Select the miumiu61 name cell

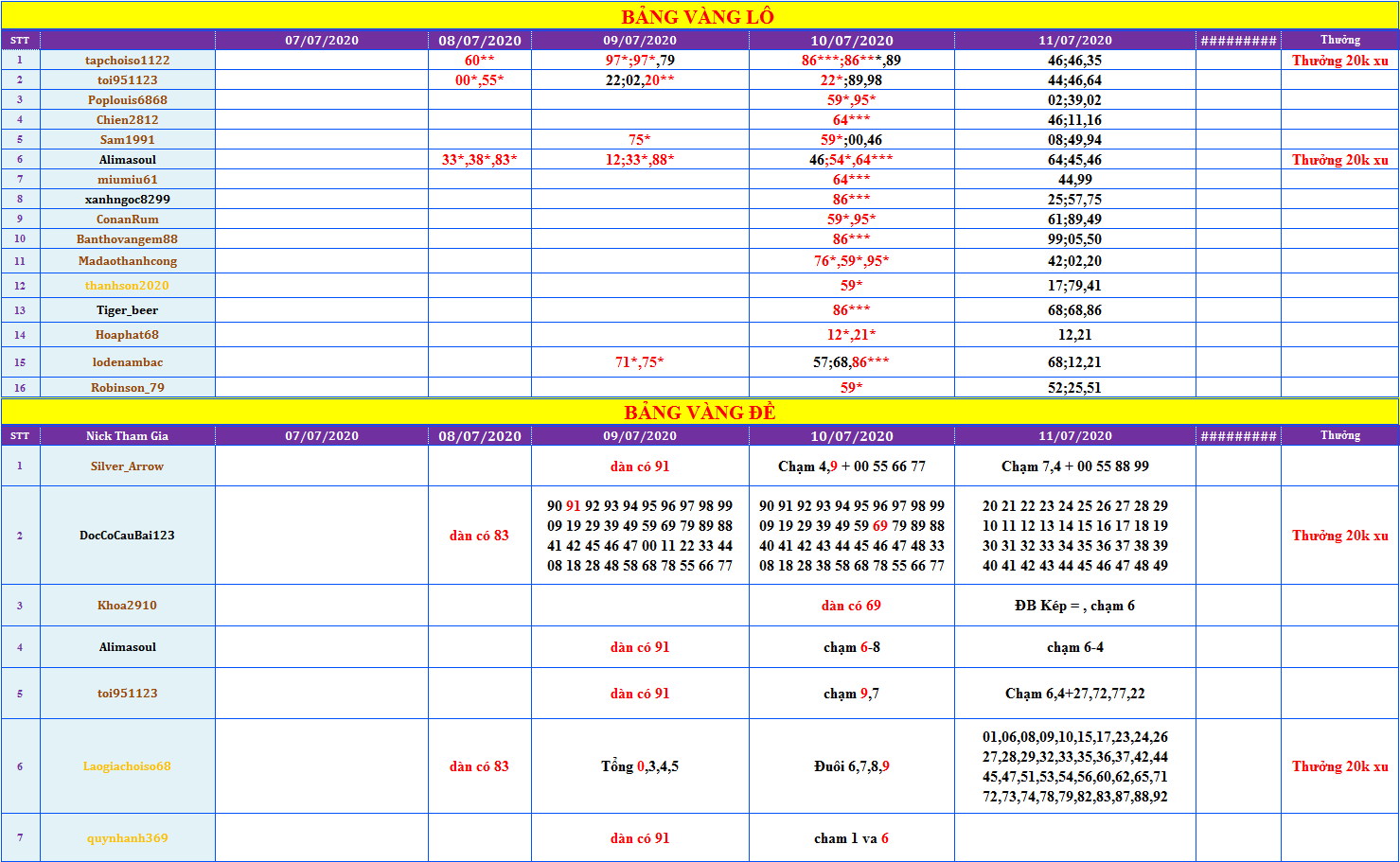click(x=128, y=180)
